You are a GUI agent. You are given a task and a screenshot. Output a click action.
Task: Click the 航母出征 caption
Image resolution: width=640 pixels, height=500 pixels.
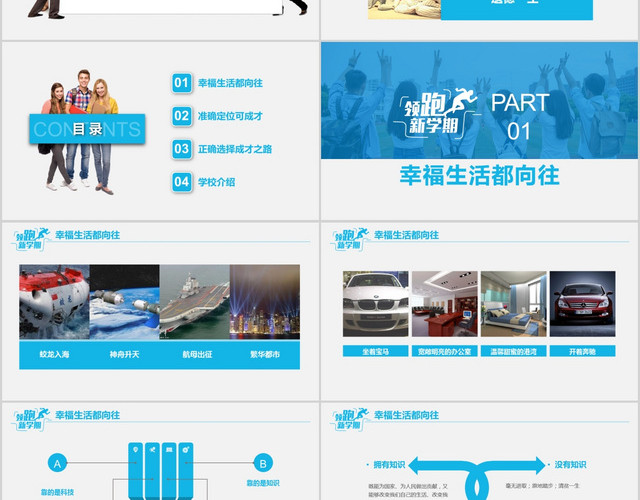click(x=197, y=354)
